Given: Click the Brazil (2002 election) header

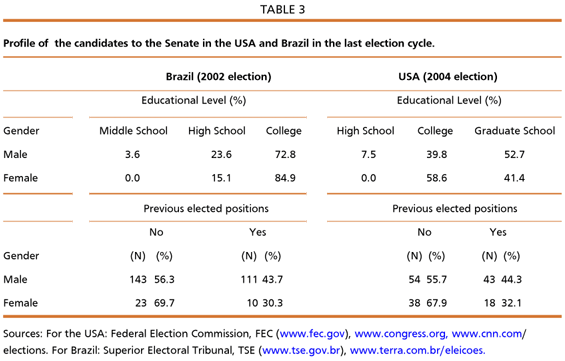Looking at the screenshot, I should click(x=218, y=77).
